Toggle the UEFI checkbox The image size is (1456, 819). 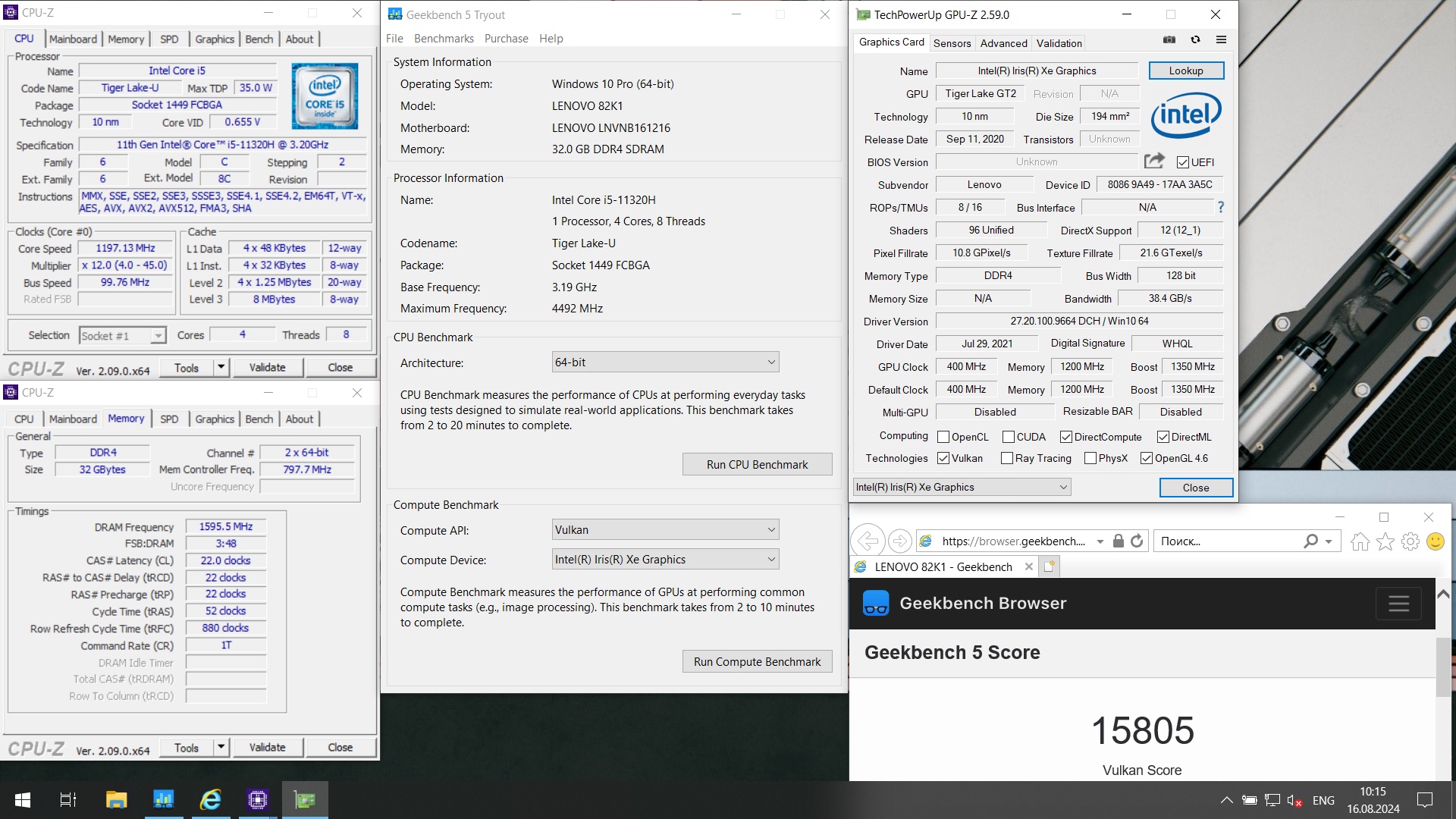point(1182,162)
